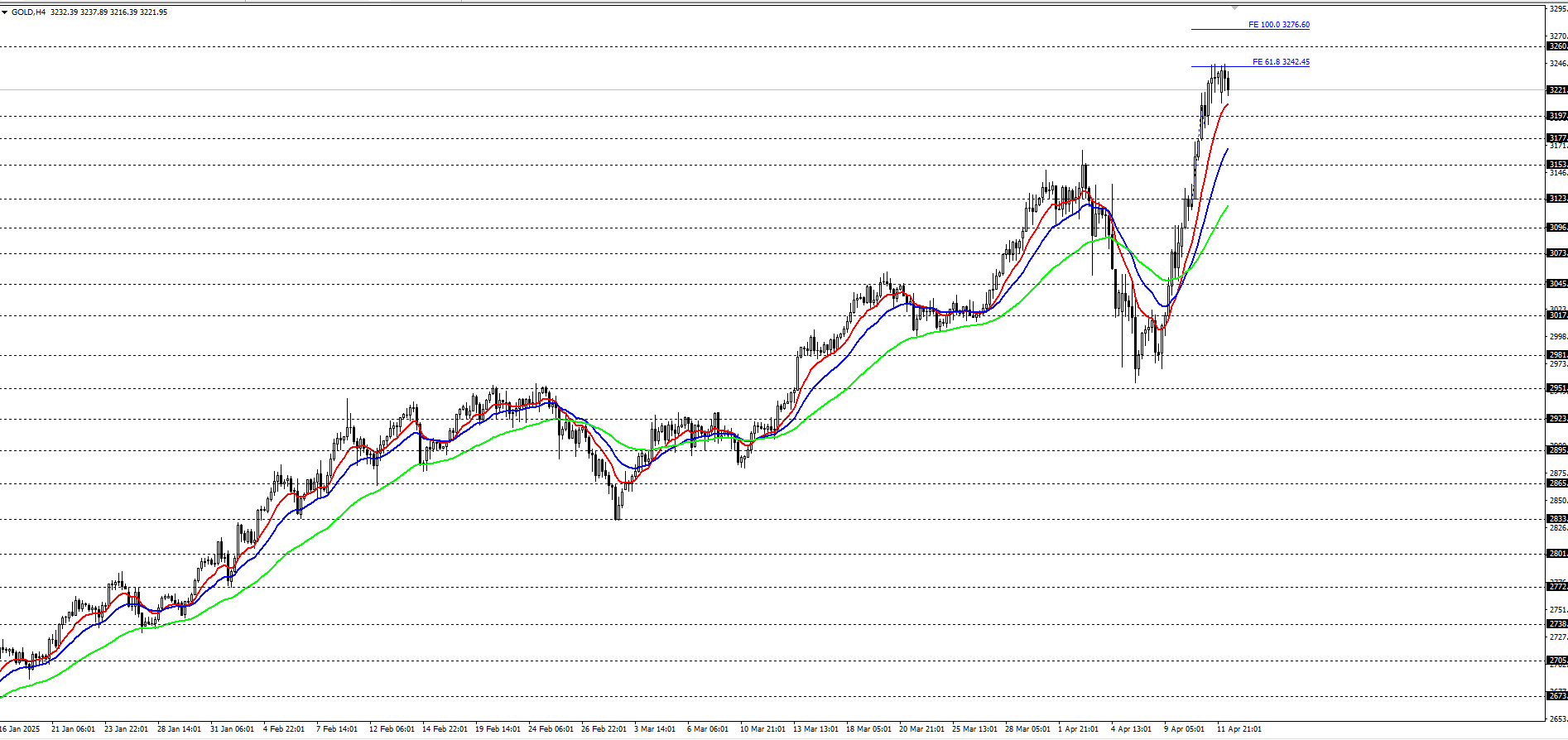Click the 2865 price level label
Screen dimensions: 1568x740
point(1557,483)
